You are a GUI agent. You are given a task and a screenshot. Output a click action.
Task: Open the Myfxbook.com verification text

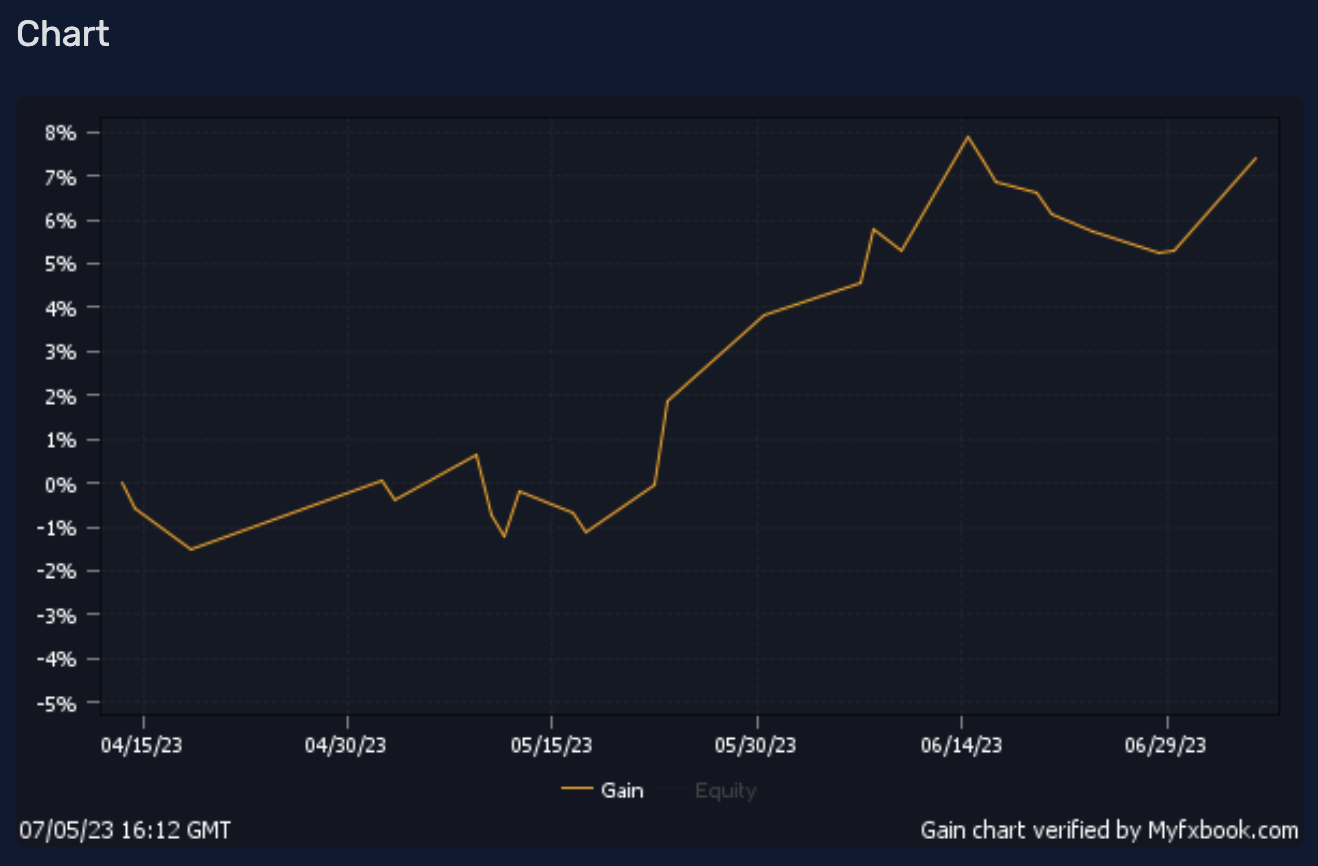point(1109,829)
